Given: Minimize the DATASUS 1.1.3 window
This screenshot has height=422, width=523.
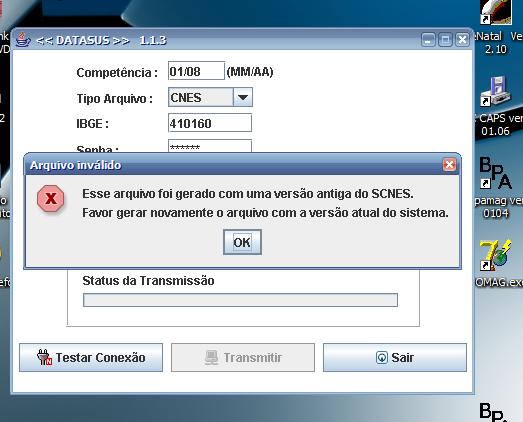Looking at the screenshot, I should point(428,40).
